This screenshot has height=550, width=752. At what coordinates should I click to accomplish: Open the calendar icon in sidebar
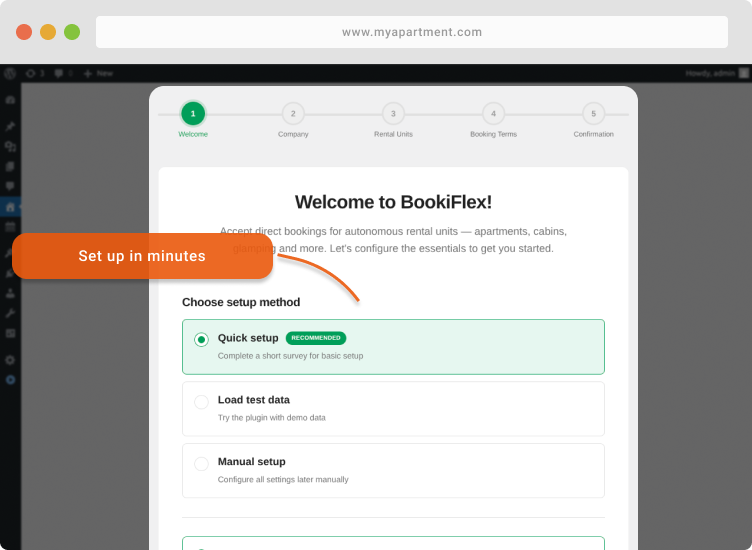(x=10, y=227)
